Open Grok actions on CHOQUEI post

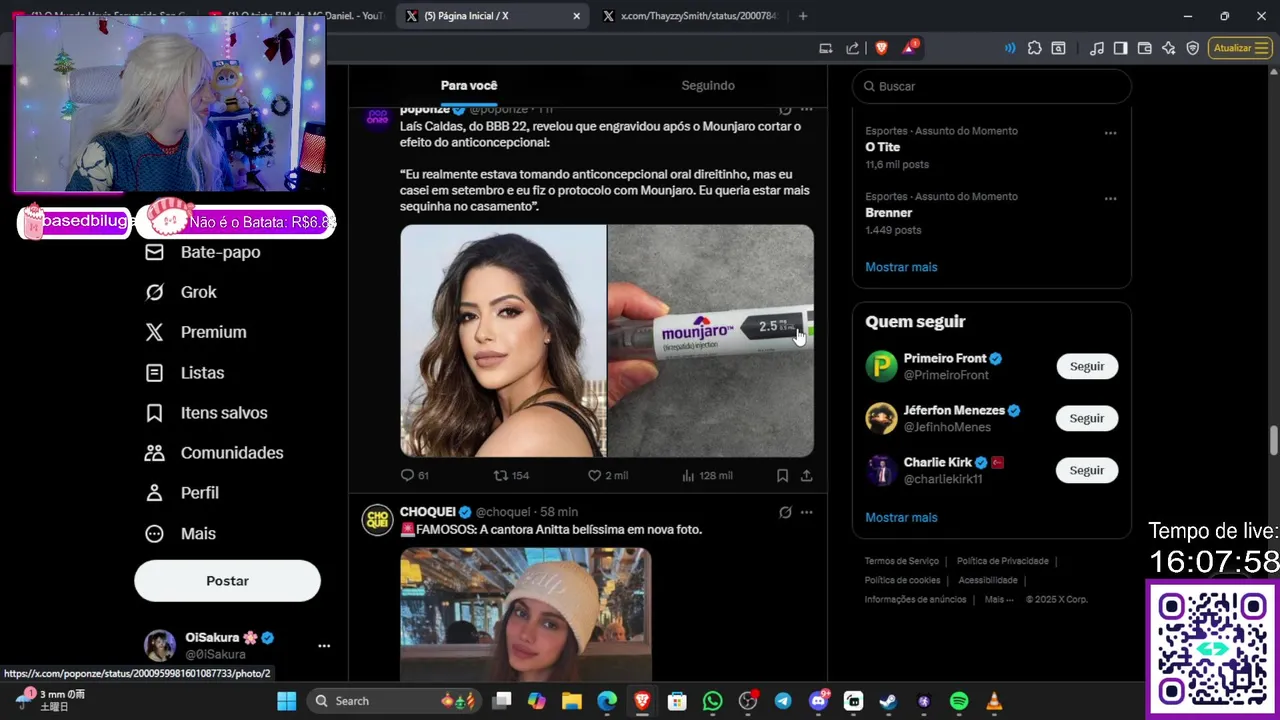point(785,512)
